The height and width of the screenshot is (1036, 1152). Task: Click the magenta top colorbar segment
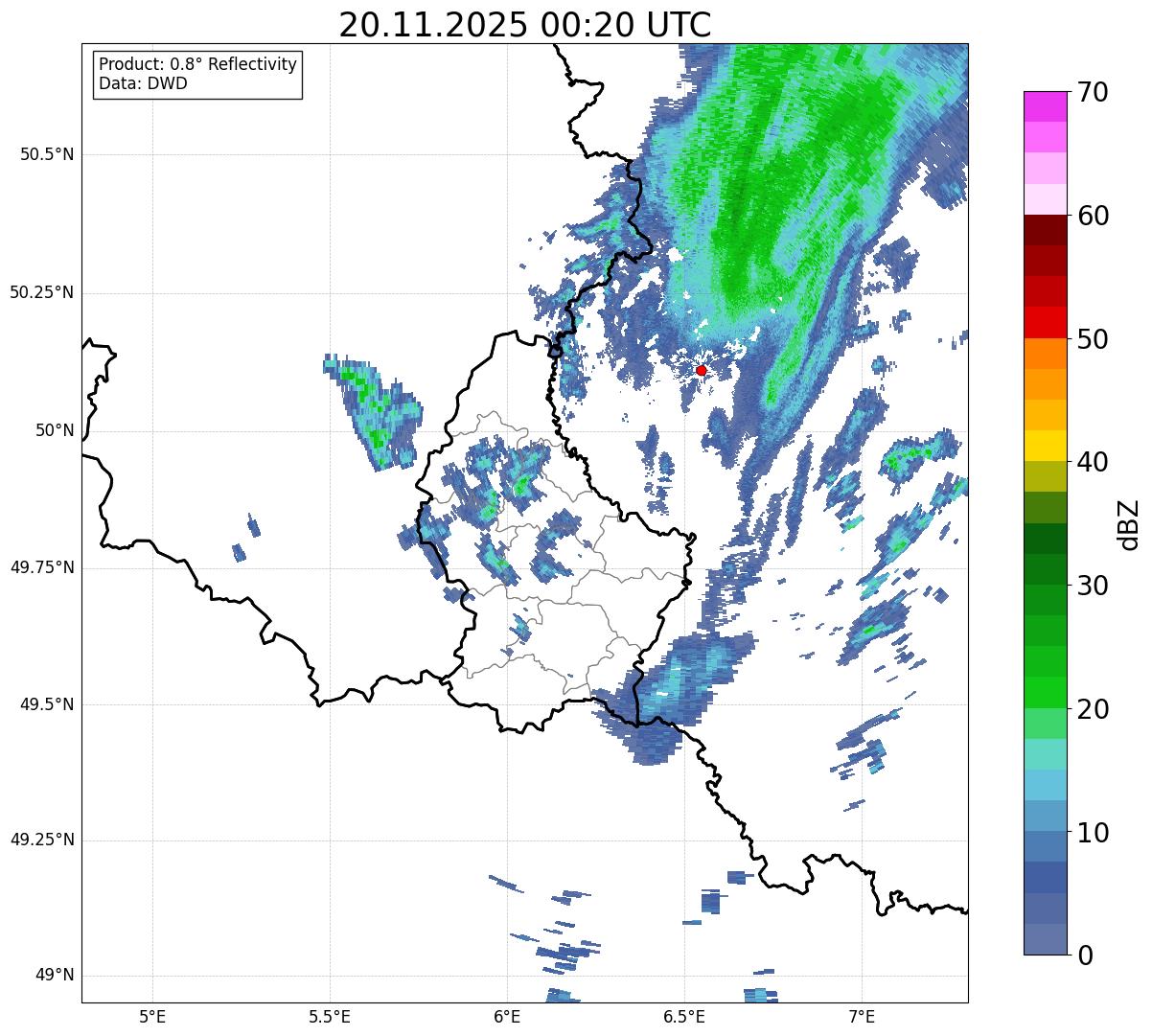(1045, 106)
